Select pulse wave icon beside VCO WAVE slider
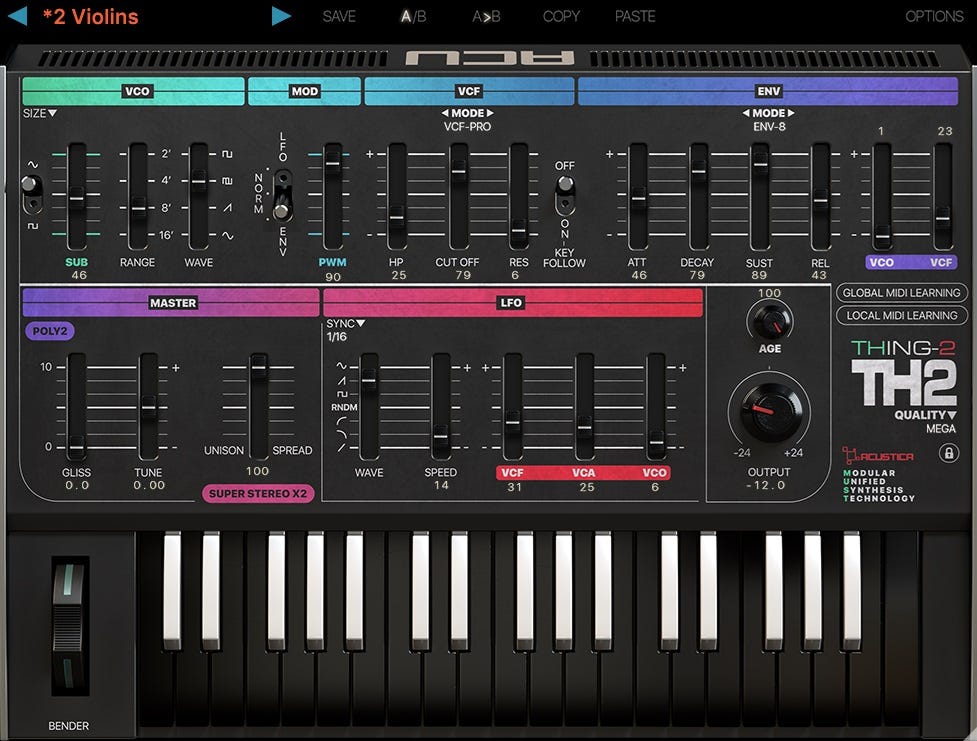977x741 pixels. (x=227, y=181)
